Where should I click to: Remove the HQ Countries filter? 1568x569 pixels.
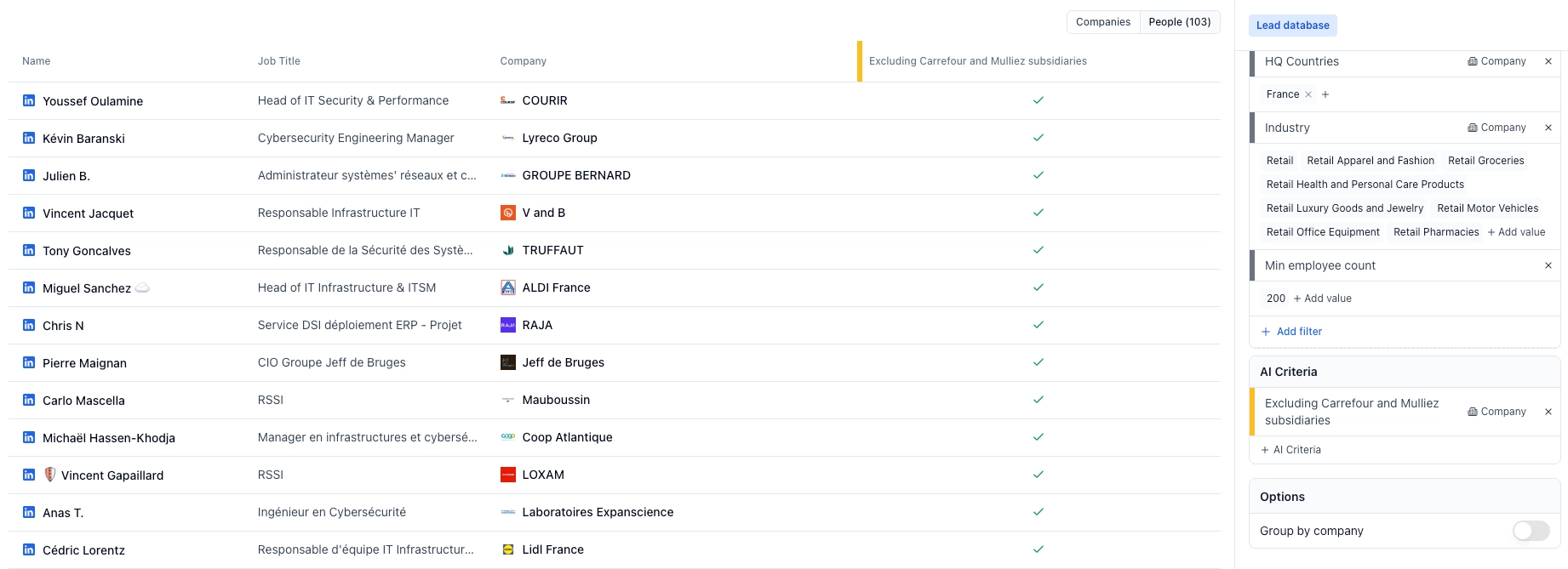coord(1548,61)
